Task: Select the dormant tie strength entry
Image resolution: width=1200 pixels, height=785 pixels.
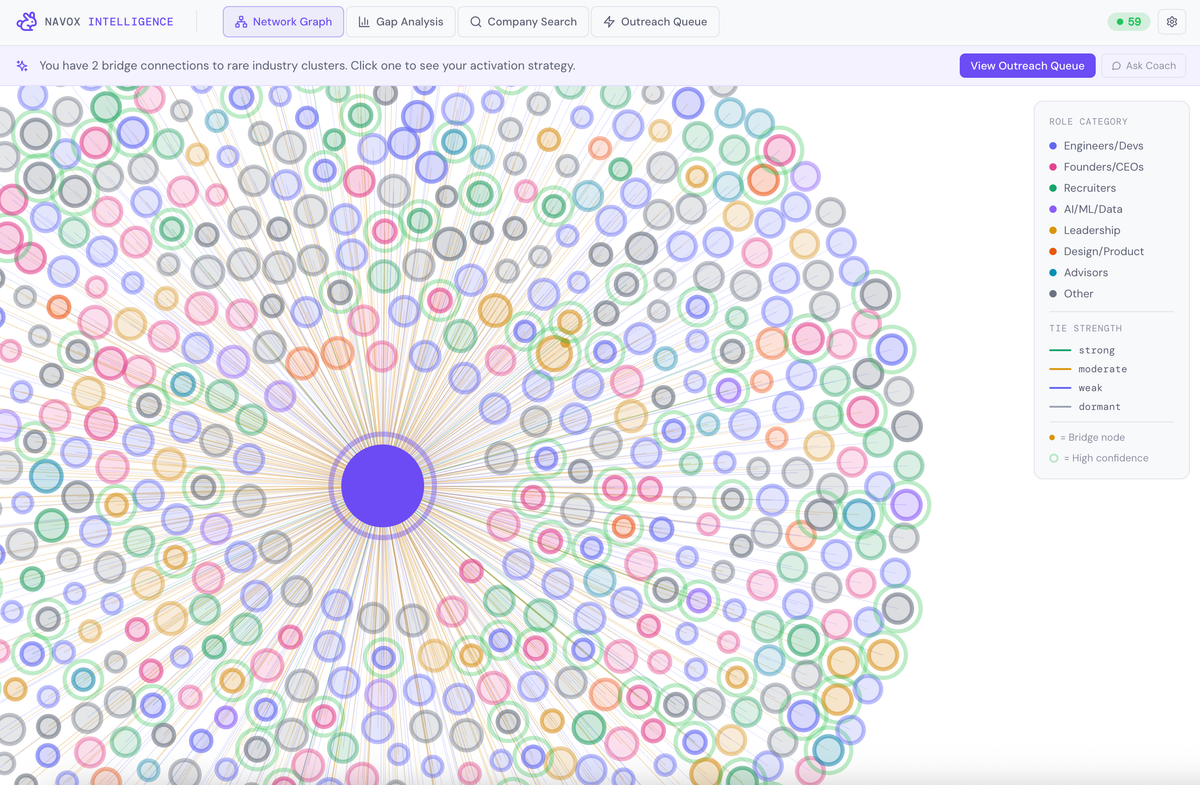Action: [1098, 407]
